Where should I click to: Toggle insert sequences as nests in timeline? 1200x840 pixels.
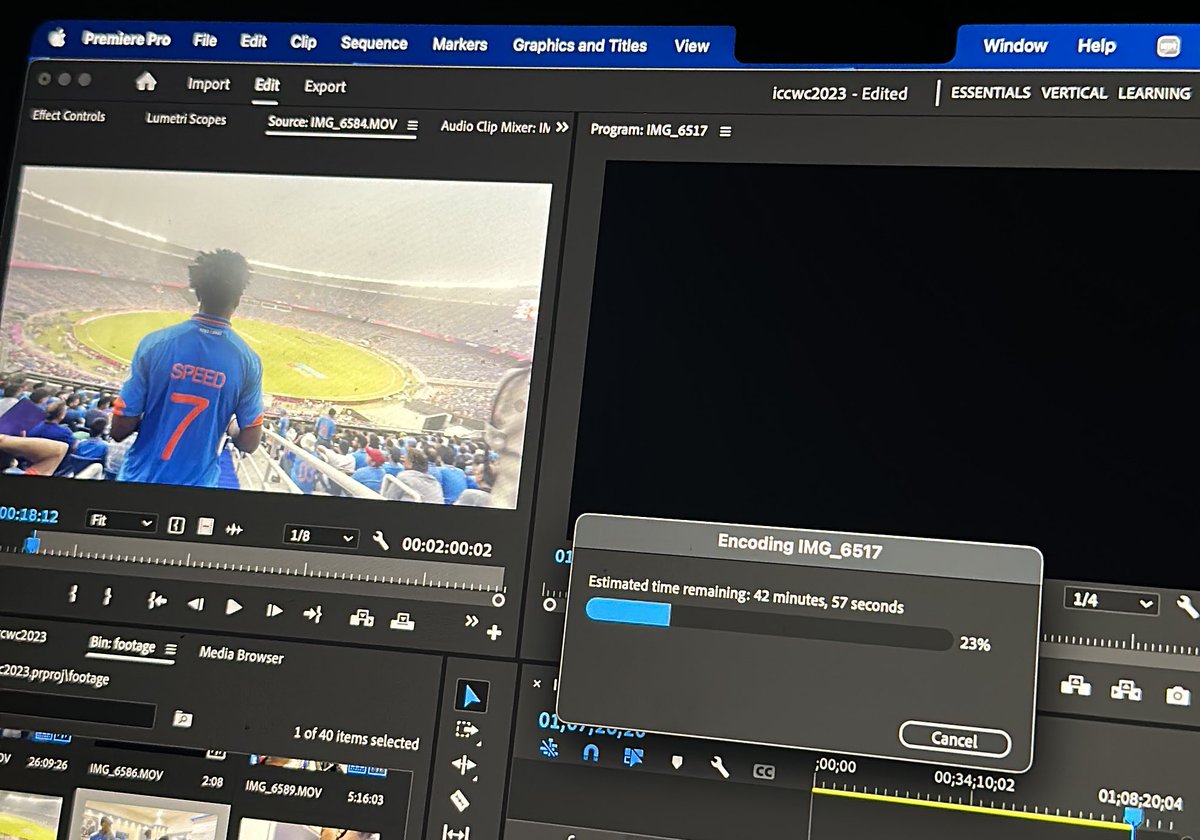pos(548,749)
